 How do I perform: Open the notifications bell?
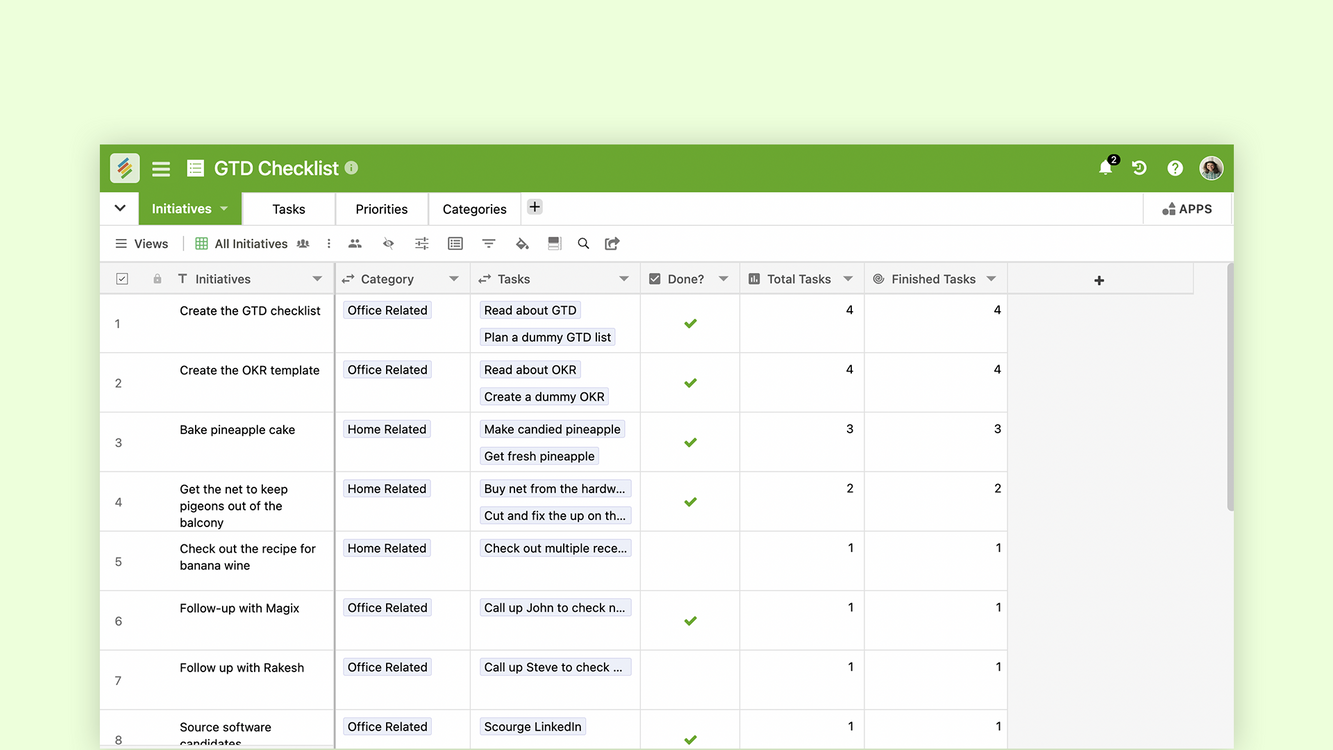pyautogui.click(x=1105, y=168)
